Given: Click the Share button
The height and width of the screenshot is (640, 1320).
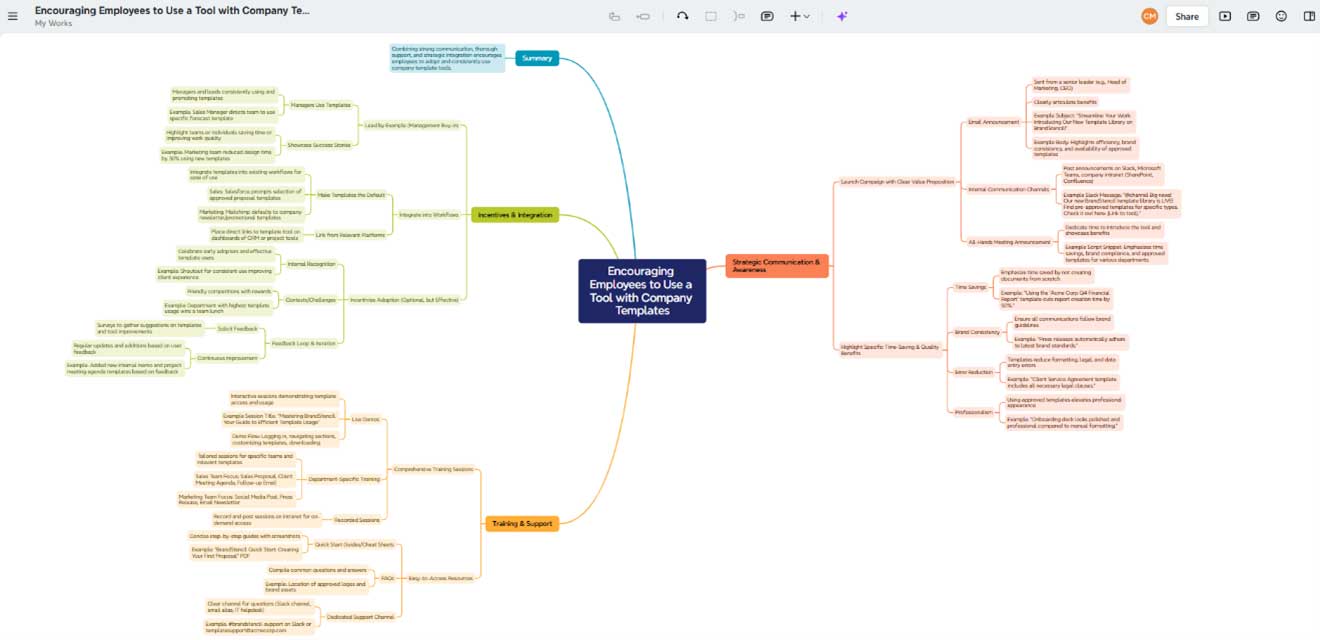Looking at the screenshot, I should (x=1187, y=16).
